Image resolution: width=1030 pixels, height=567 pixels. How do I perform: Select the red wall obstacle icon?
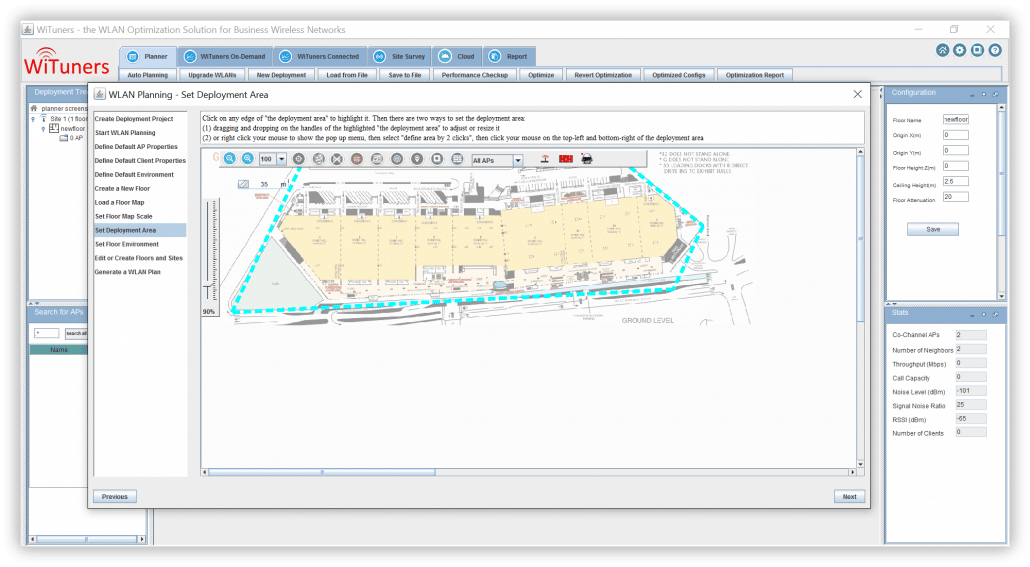566,159
